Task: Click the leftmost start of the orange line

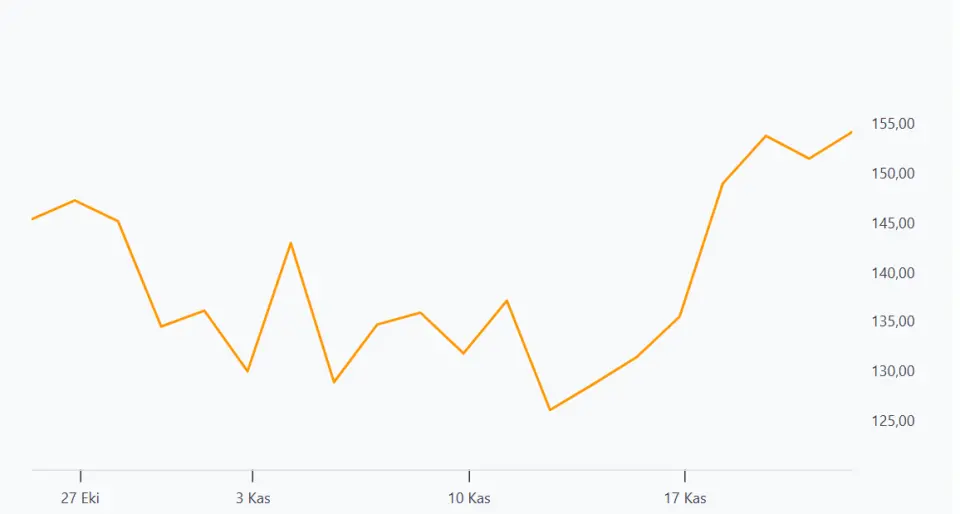Action: (33, 218)
